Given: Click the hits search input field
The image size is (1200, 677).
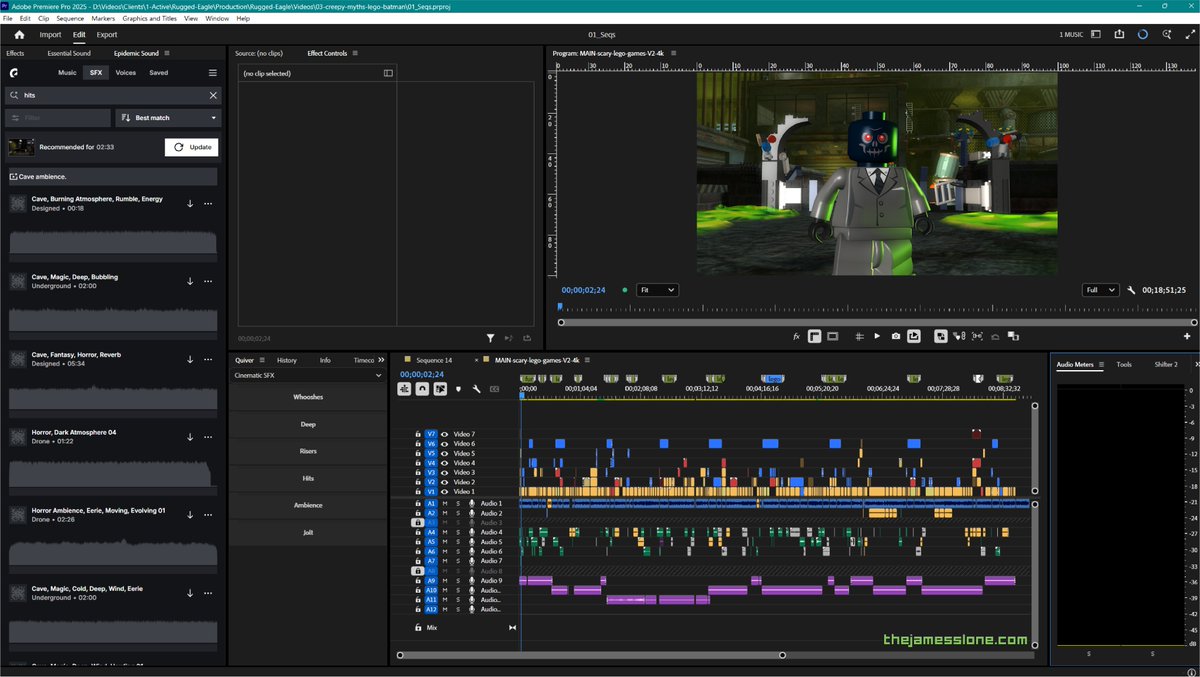Looking at the screenshot, I should pyautogui.click(x=112, y=95).
